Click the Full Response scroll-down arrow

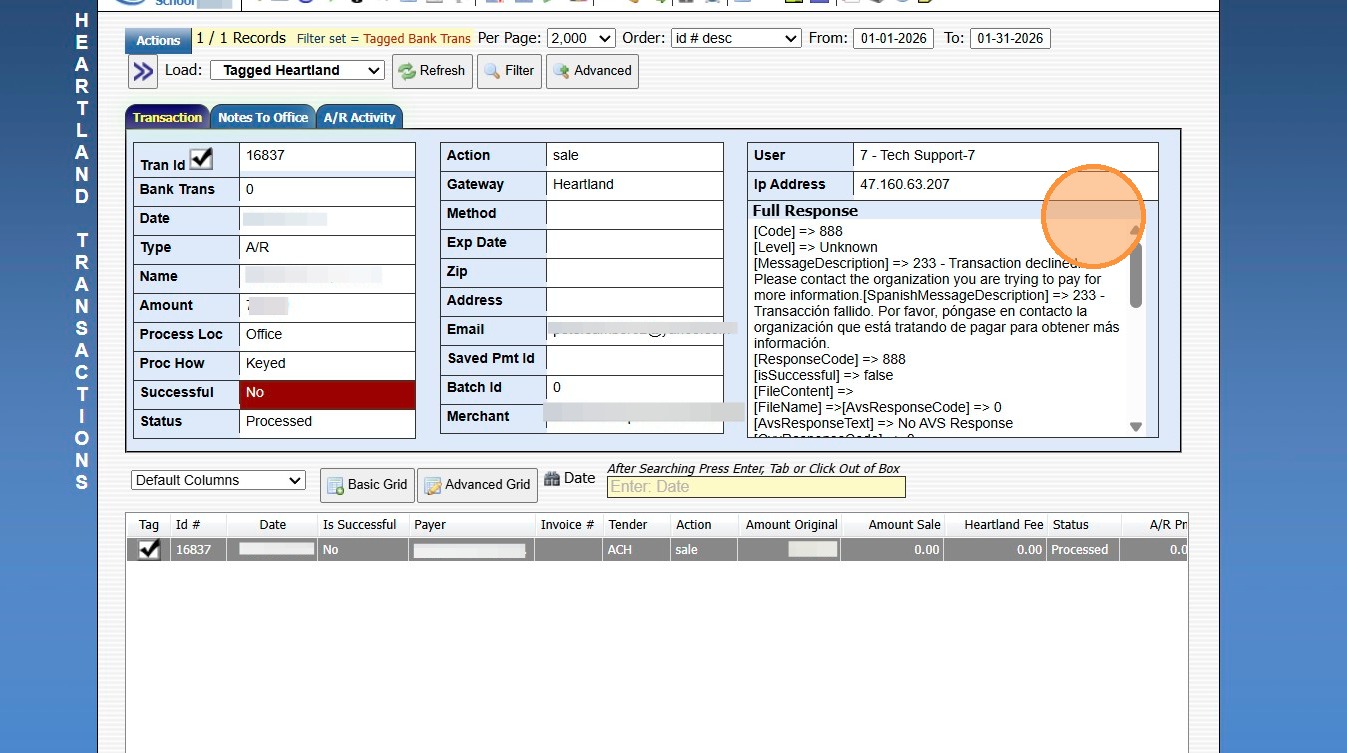tap(1135, 427)
